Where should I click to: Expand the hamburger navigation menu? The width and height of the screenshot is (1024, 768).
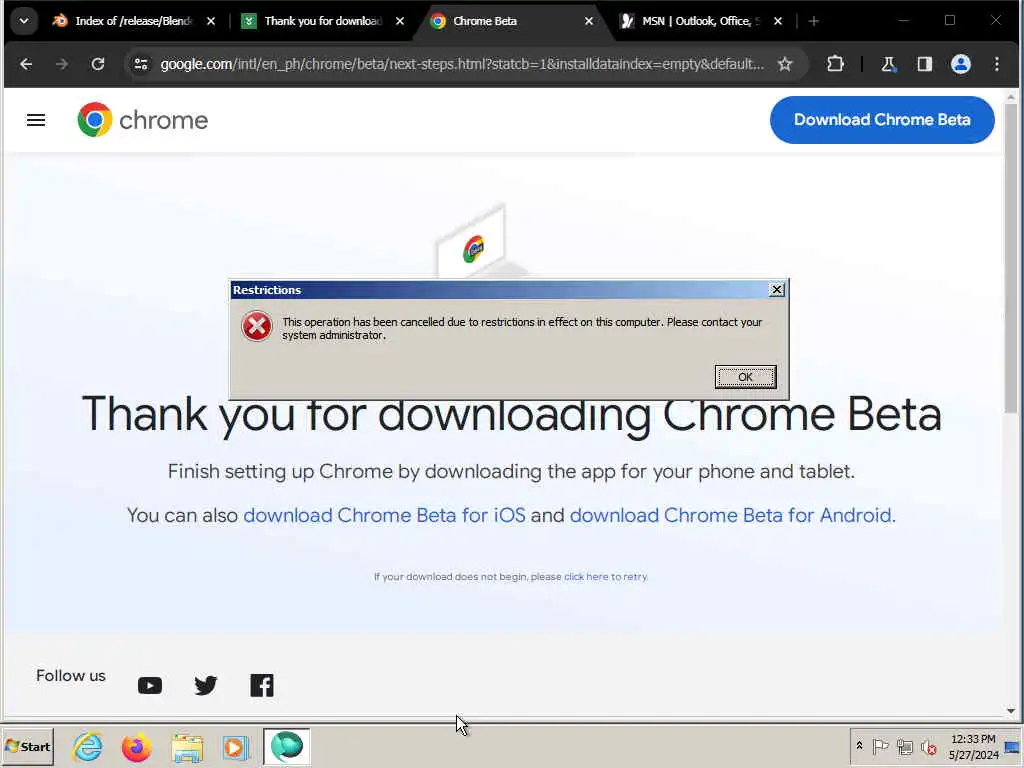(36, 120)
